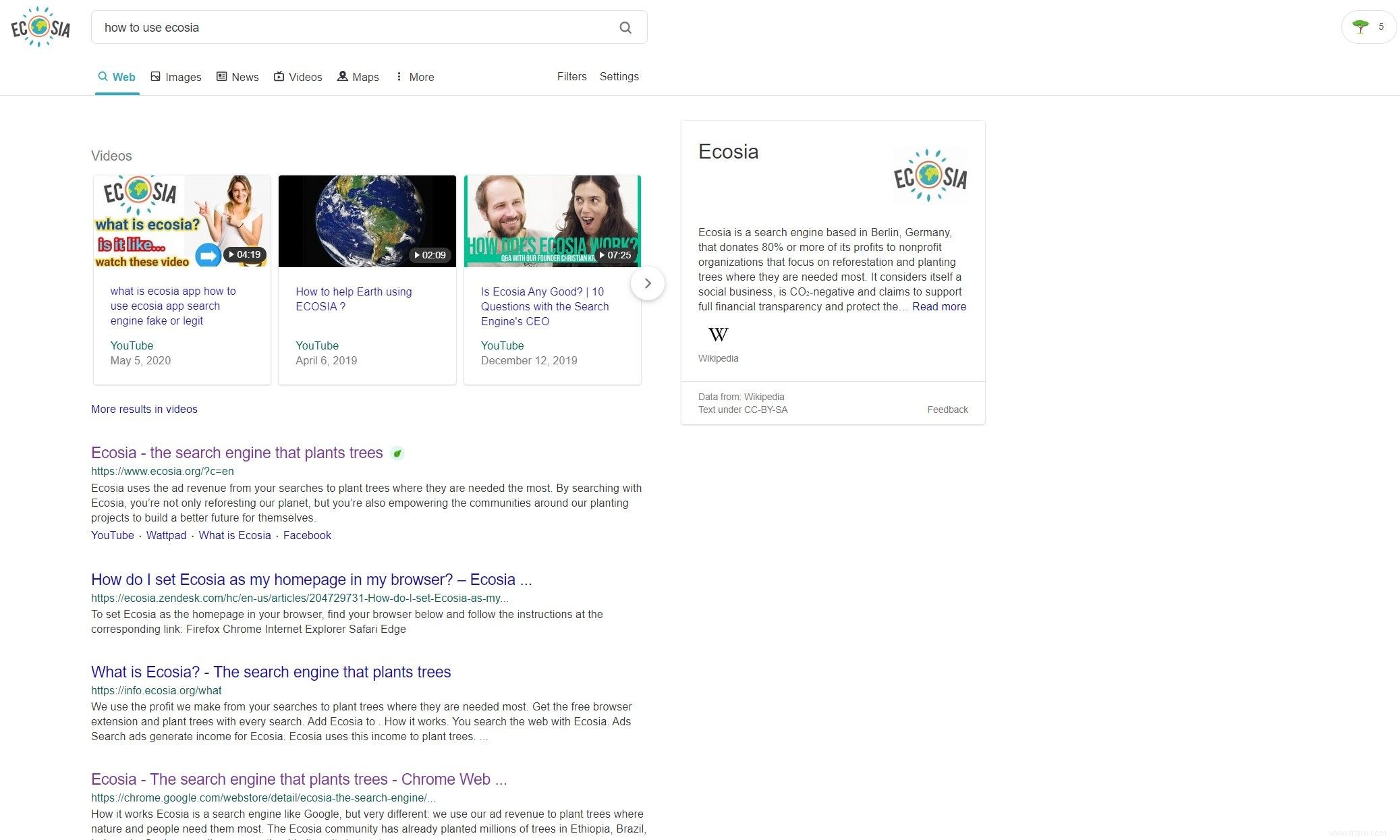
Task: Click the Ecosia logo in top left
Action: tap(40, 27)
